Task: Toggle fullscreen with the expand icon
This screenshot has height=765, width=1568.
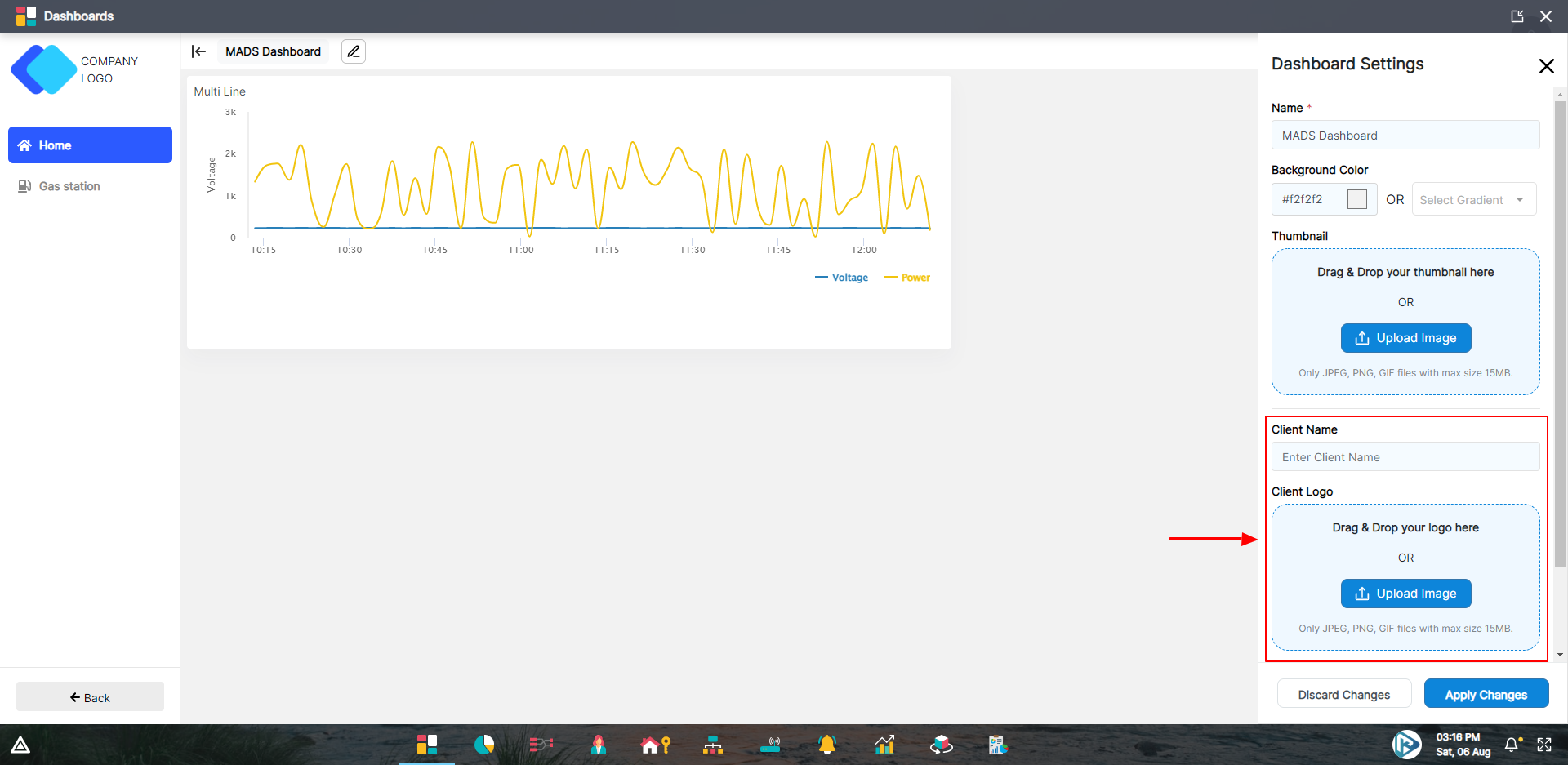Action: tap(1544, 745)
